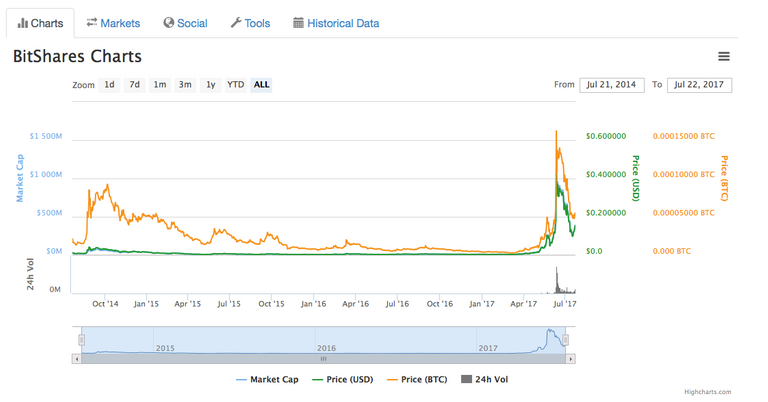
Task: Open the chart hamburger context menu
Action: point(723,56)
